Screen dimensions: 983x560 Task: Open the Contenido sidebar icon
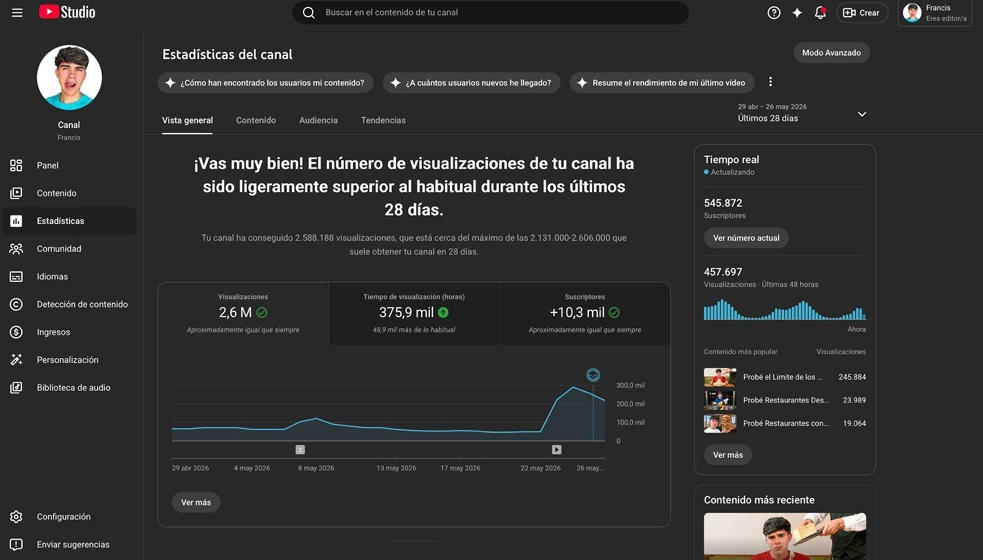point(16,193)
